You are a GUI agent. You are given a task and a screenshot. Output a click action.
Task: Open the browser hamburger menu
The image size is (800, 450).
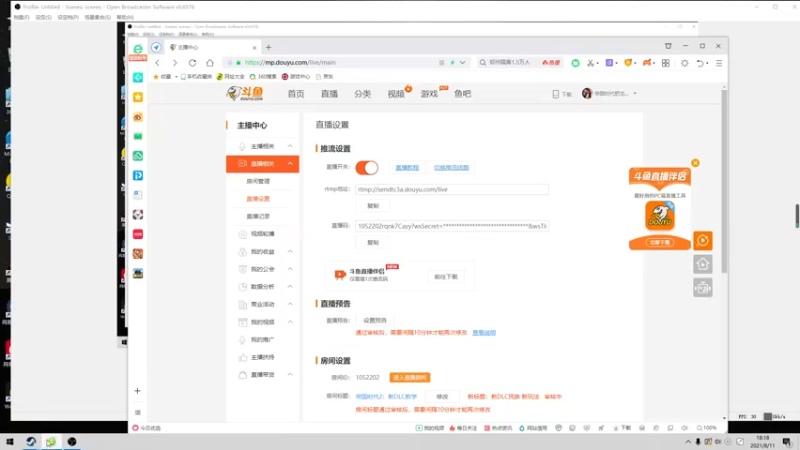tap(719, 63)
